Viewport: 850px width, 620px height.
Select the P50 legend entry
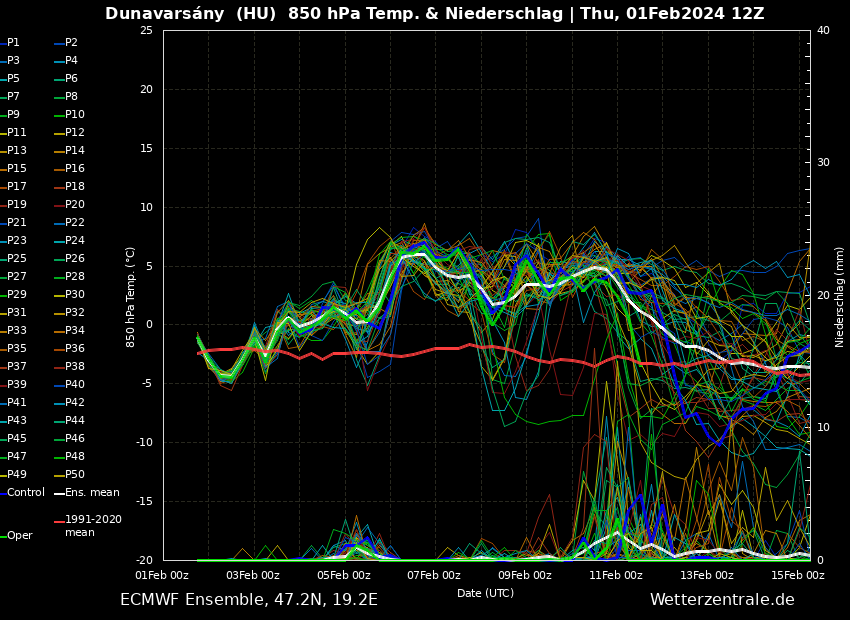coord(75,475)
